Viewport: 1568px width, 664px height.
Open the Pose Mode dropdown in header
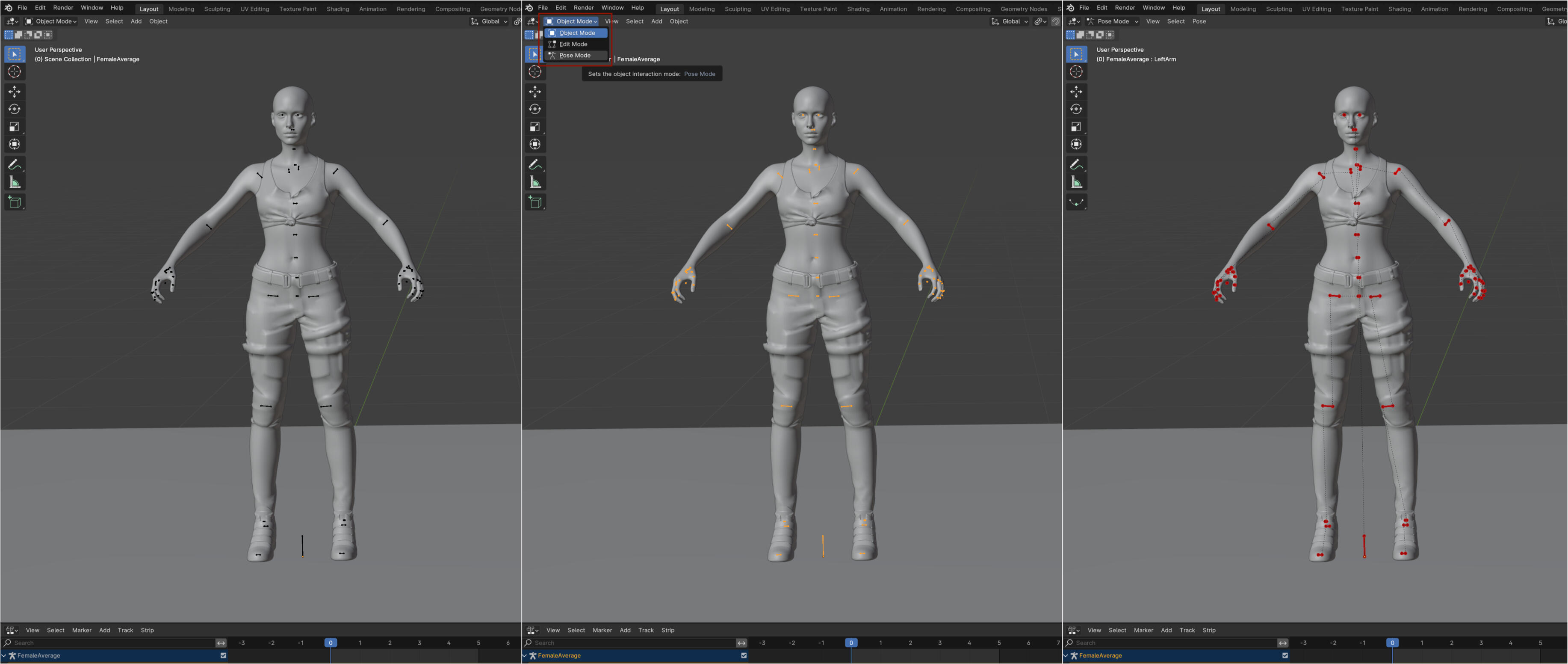(1113, 21)
